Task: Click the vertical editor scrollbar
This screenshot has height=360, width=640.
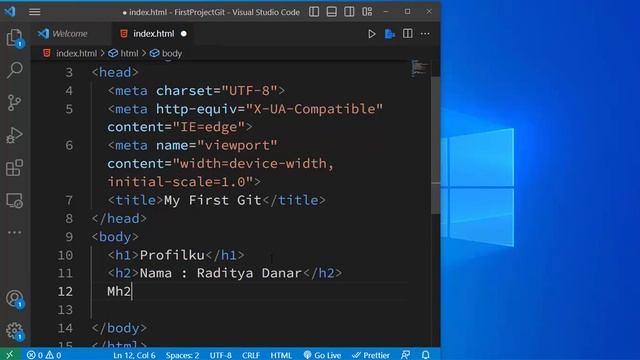Action: [x=435, y=145]
